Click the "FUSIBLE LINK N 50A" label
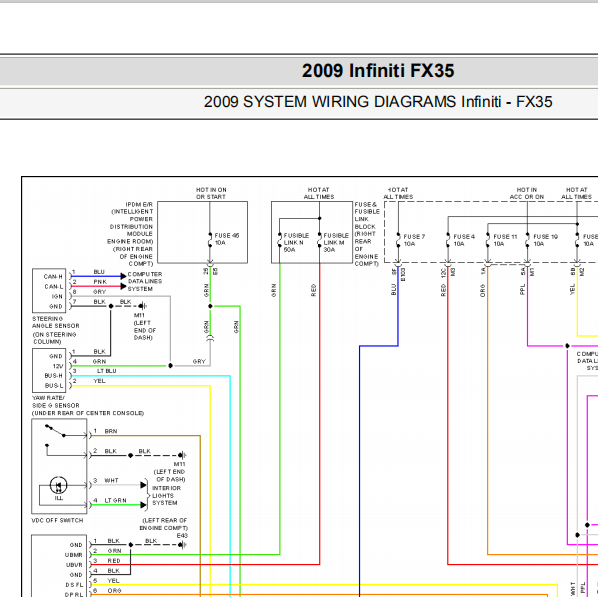Image resolution: width=598 pixels, height=597 pixels. tap(296, 243)
